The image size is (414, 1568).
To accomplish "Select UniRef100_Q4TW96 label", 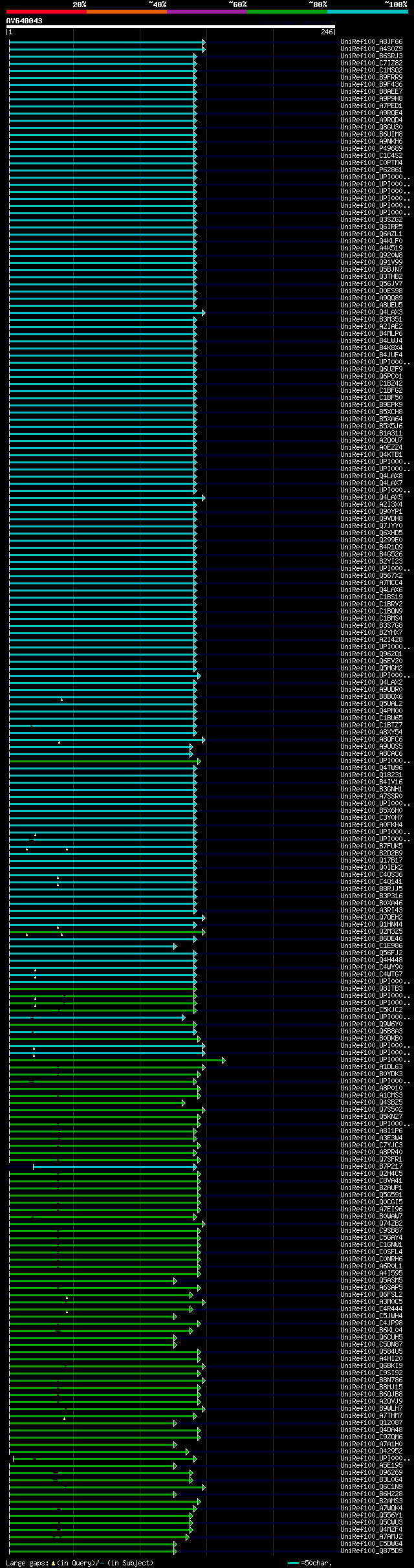I will coord(371,768).
